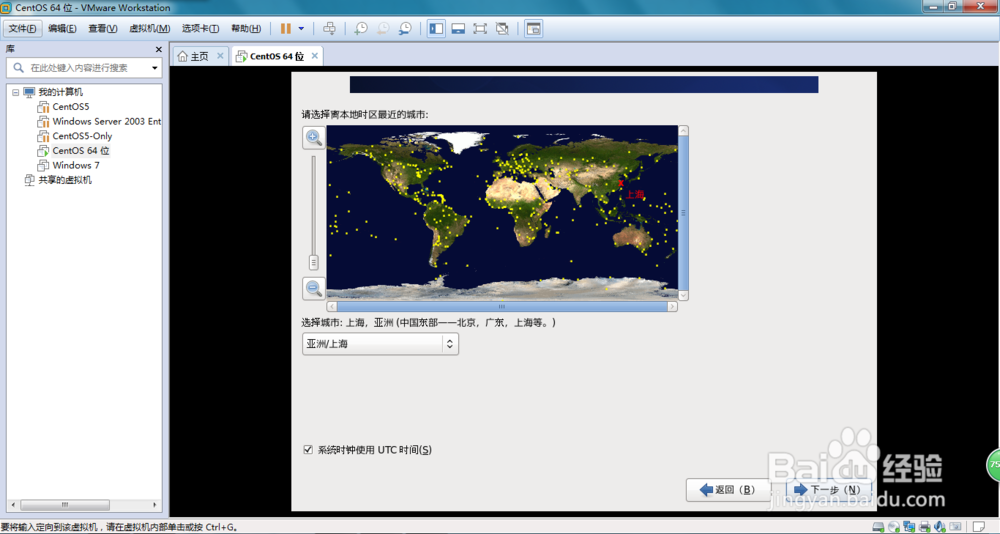Click the CD/DVD drive status bar icon
1000x534 pixels.
coord(894,527)
